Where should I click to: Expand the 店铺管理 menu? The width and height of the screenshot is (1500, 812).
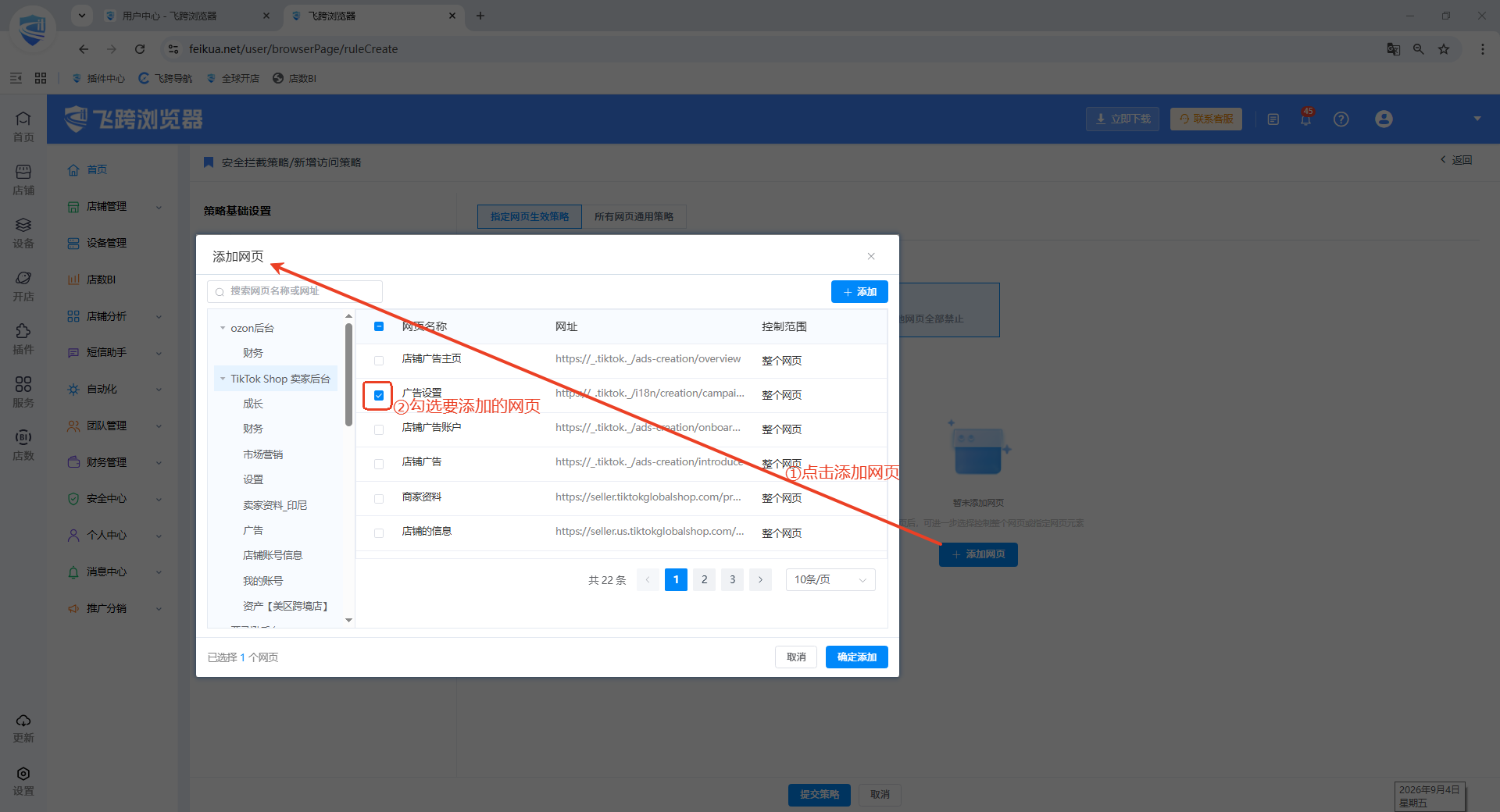tap(114, 206)
